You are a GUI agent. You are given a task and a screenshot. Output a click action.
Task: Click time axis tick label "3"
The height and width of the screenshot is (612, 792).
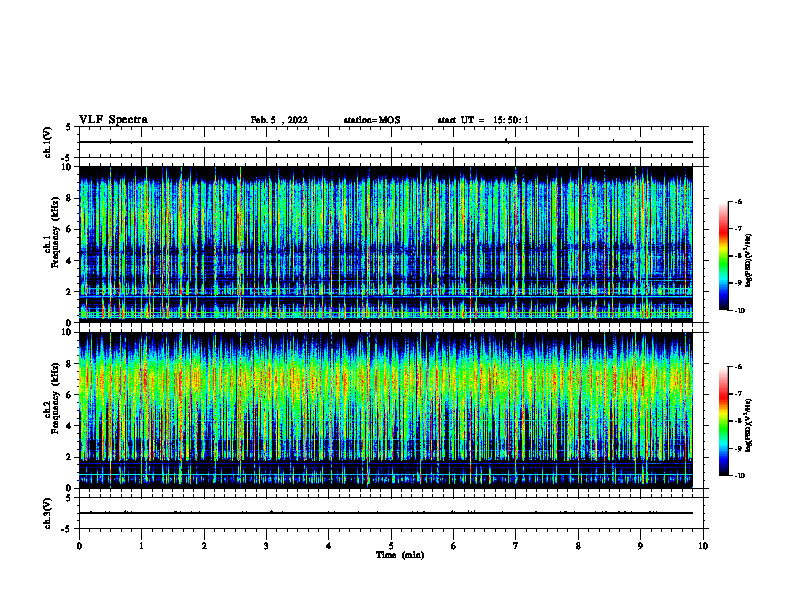pos(266,546)
